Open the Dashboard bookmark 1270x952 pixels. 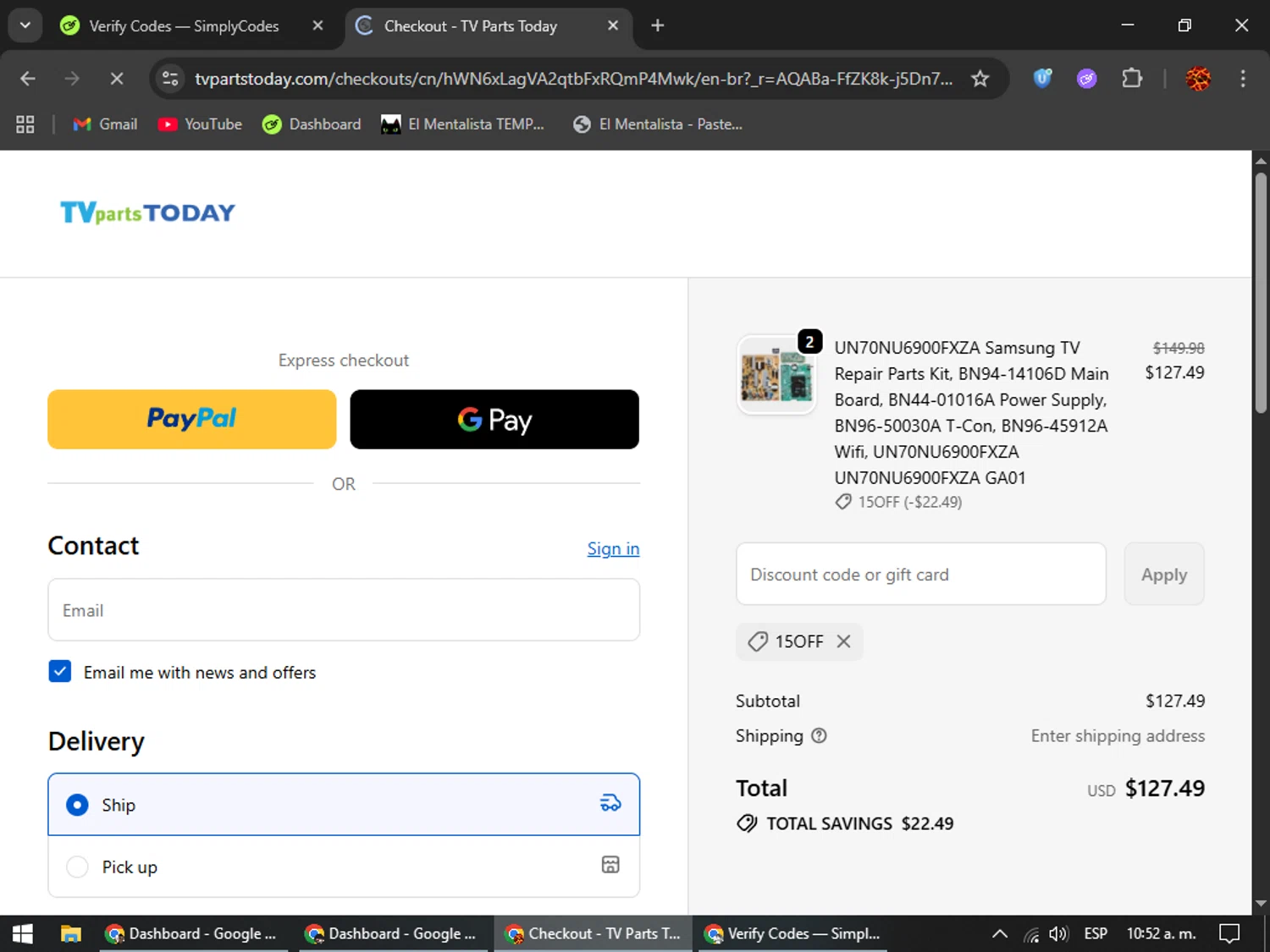[x=312, y=124]
